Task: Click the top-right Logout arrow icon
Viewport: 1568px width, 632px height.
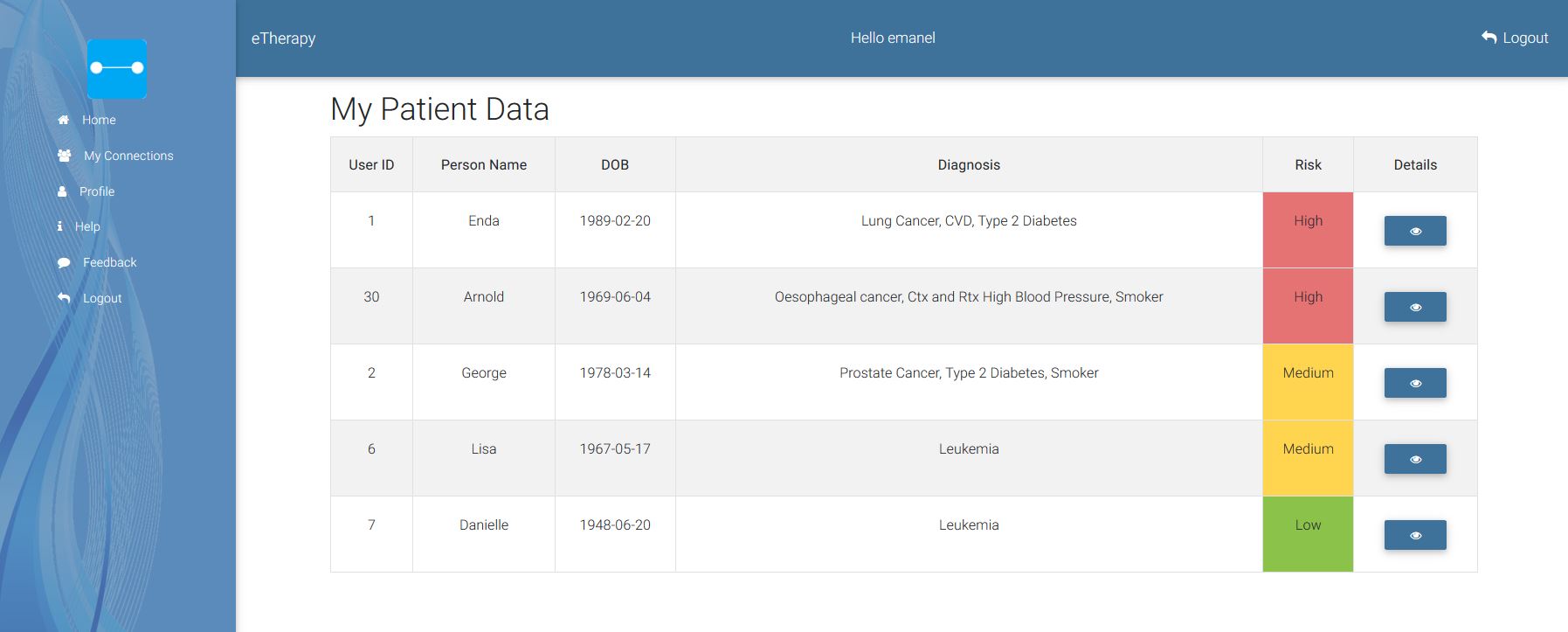Action: pos(1489,38)
